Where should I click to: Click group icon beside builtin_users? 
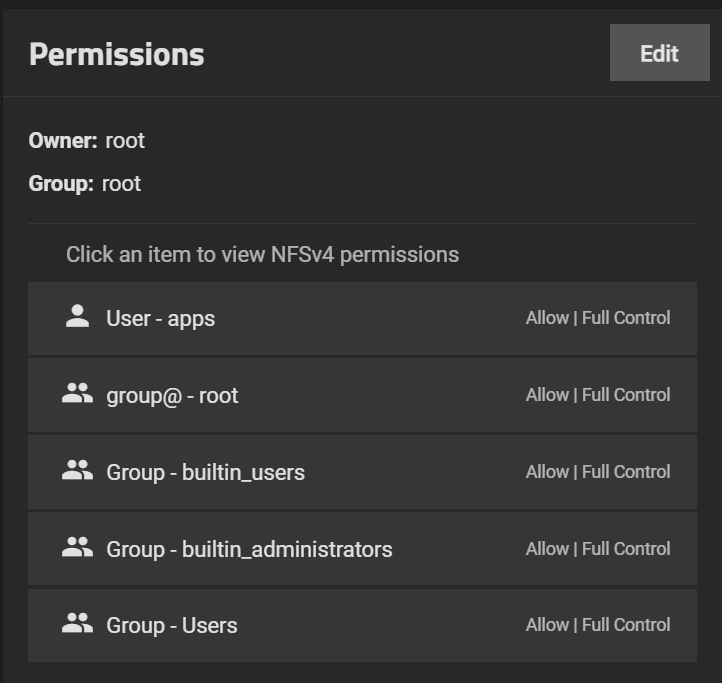pyautogui.click(x=77, y=470)
